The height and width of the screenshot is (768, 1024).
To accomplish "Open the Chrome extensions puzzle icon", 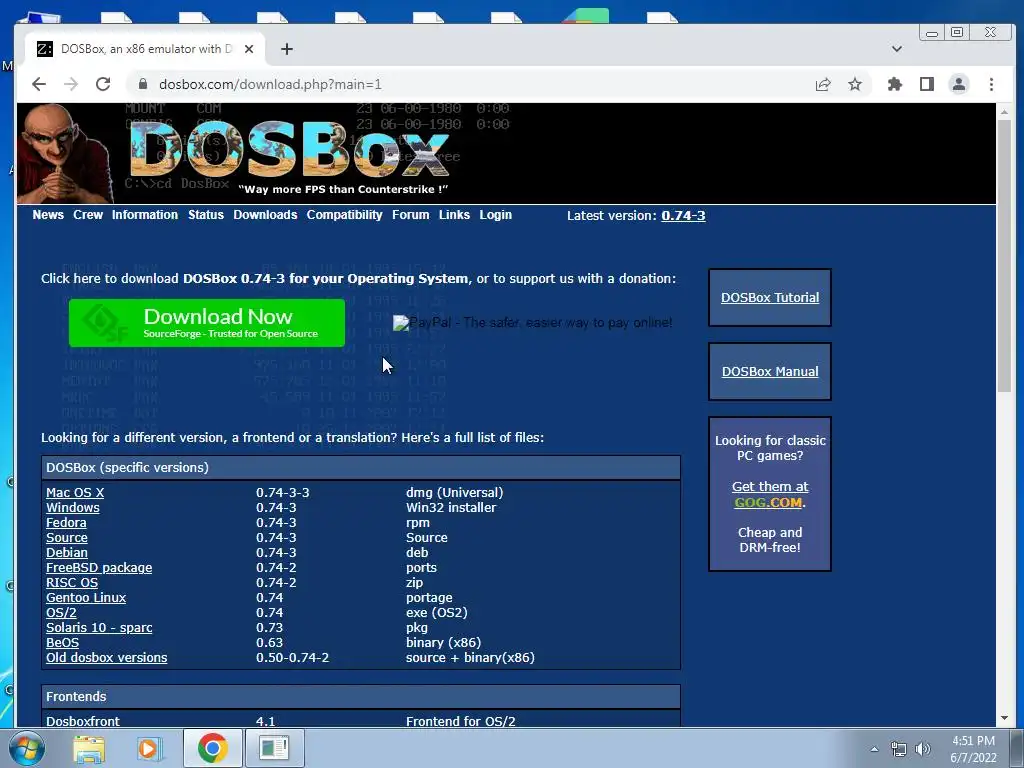I will (x=895, y=84).
